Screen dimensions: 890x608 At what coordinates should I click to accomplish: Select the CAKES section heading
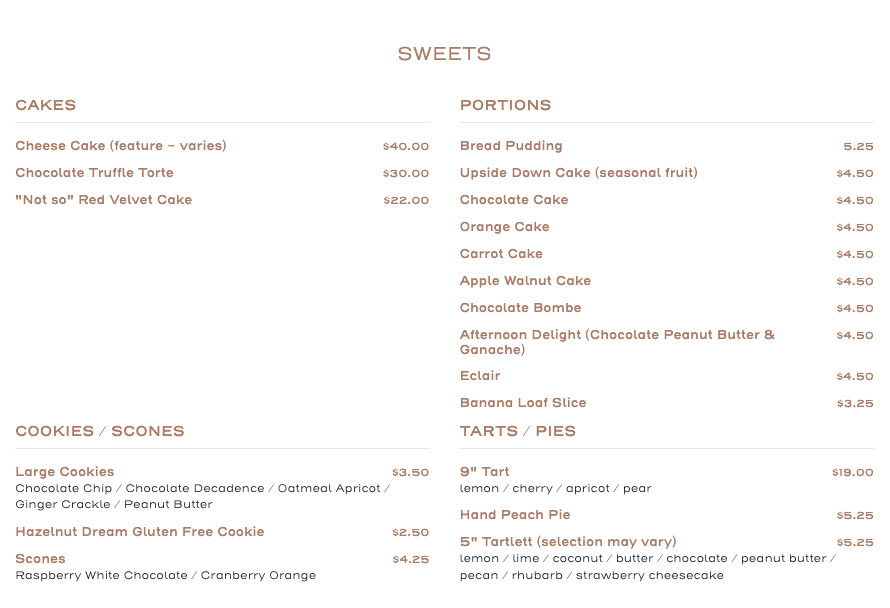[45, 105]
